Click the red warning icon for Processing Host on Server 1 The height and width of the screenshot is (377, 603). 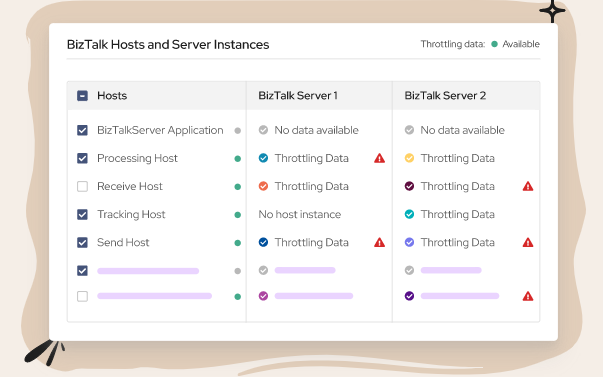click(380, 158)
